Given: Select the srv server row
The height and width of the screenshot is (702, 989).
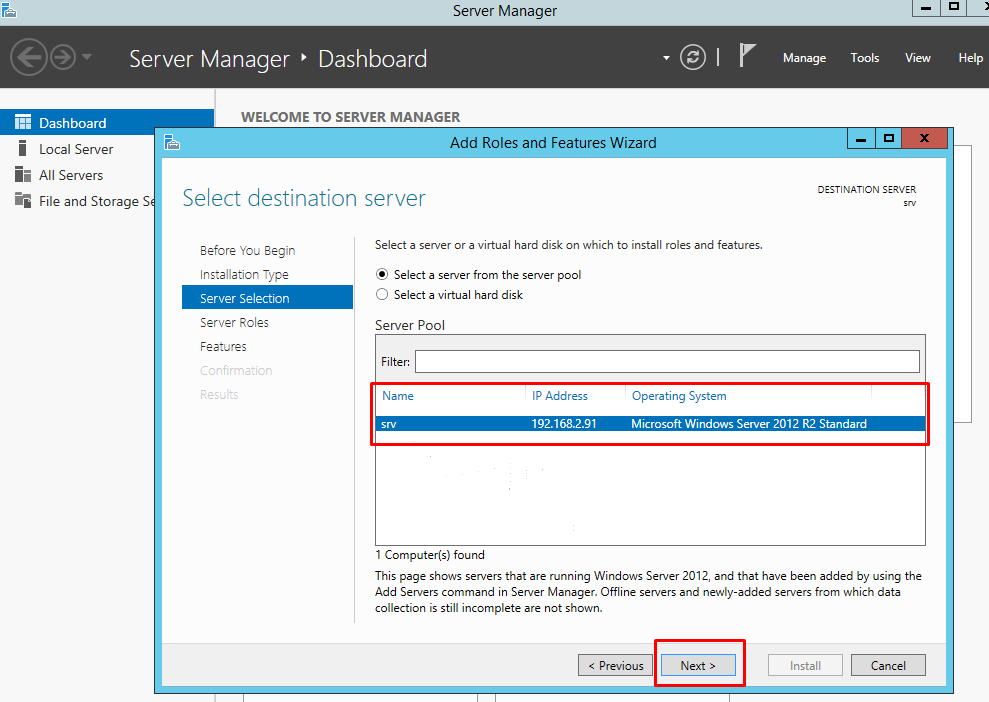Looking at the screenshot, I should 650,423.
